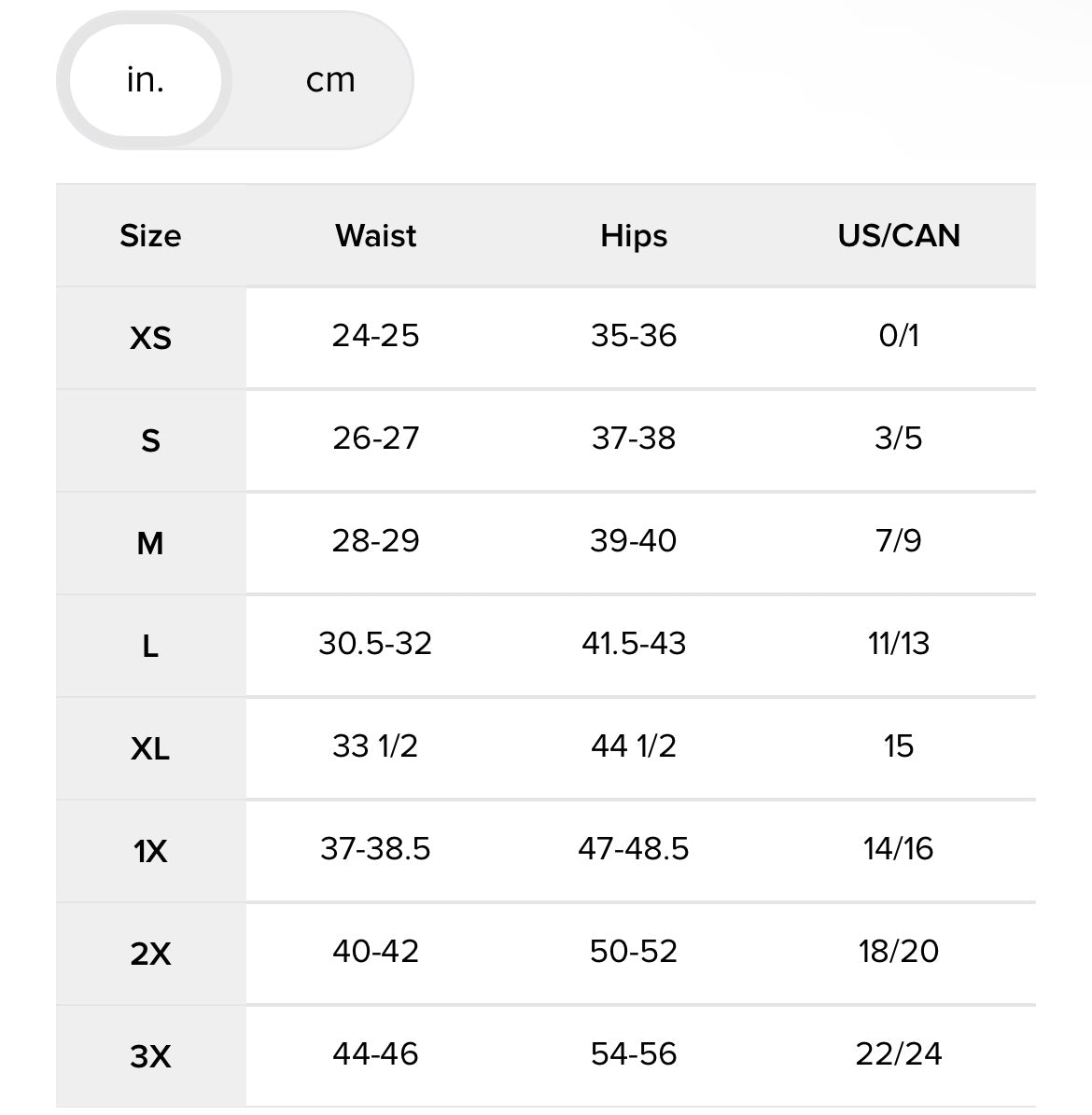The width and height of the screenshot is (1092, 1115).
Task: Select the XL size row label
Action: tap(150, 747)
